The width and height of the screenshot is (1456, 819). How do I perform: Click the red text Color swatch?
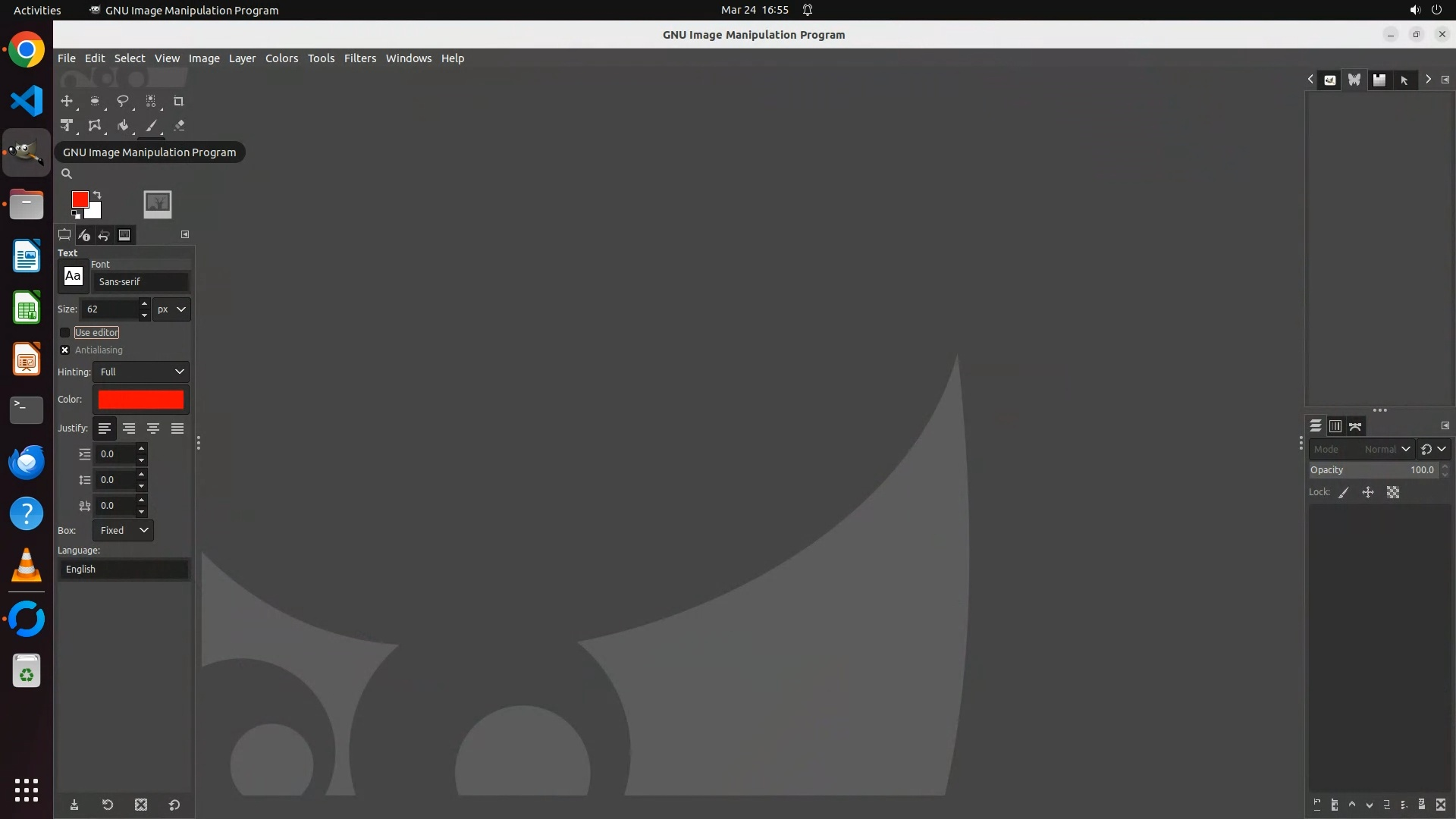coord(141,400)
